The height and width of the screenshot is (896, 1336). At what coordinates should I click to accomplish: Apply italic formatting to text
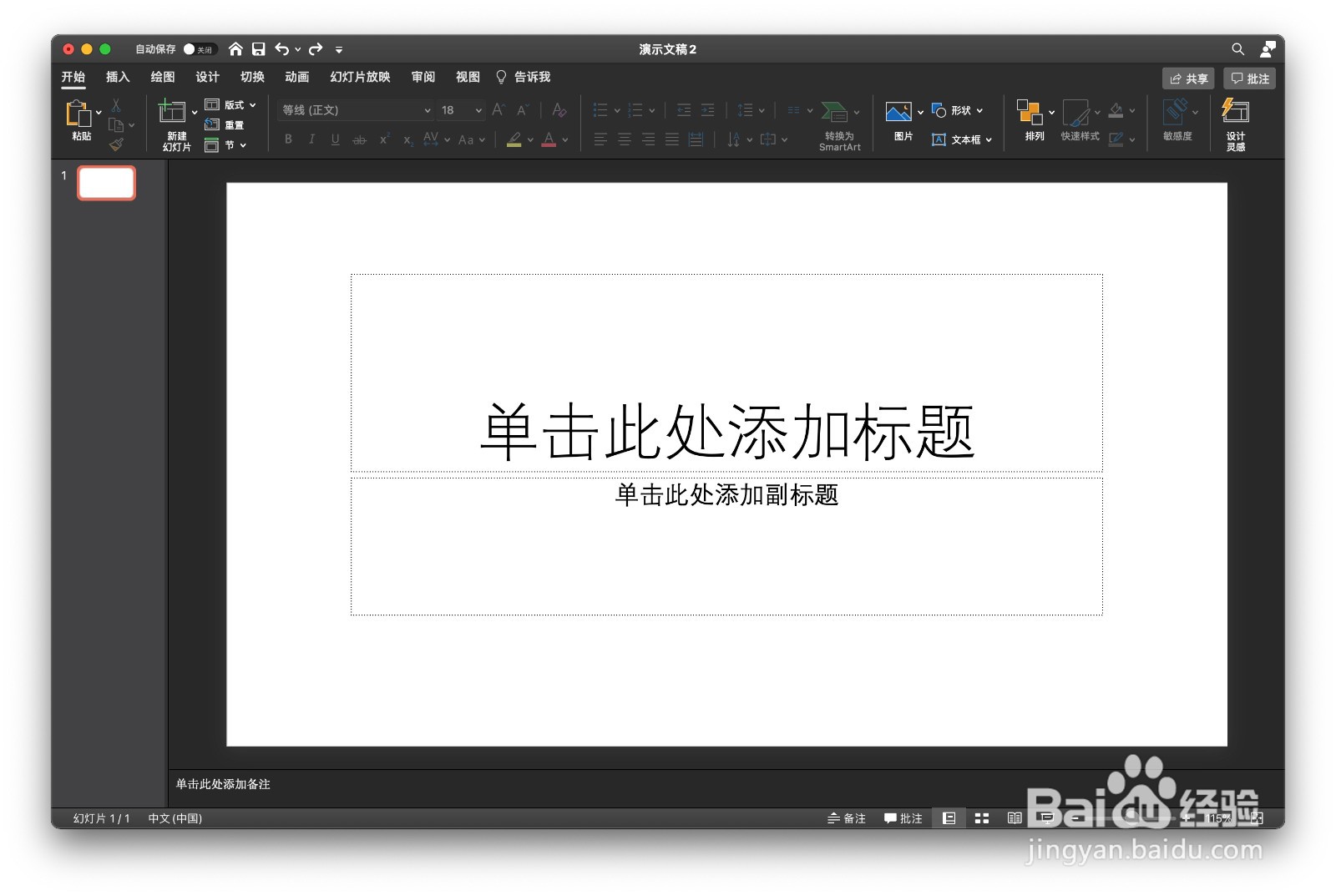pos(311,139)
